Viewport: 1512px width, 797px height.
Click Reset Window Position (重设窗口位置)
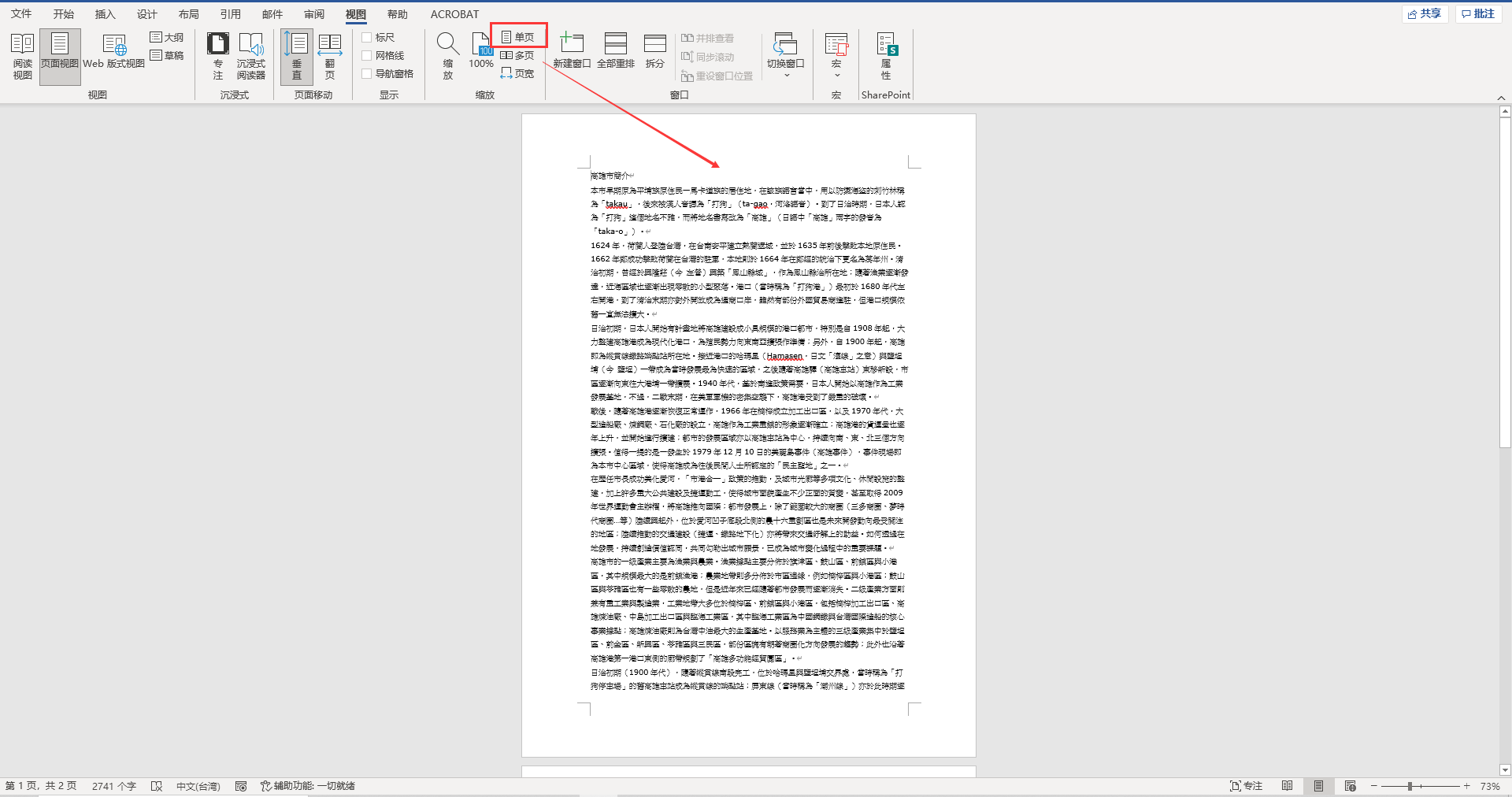click(717, 76)
